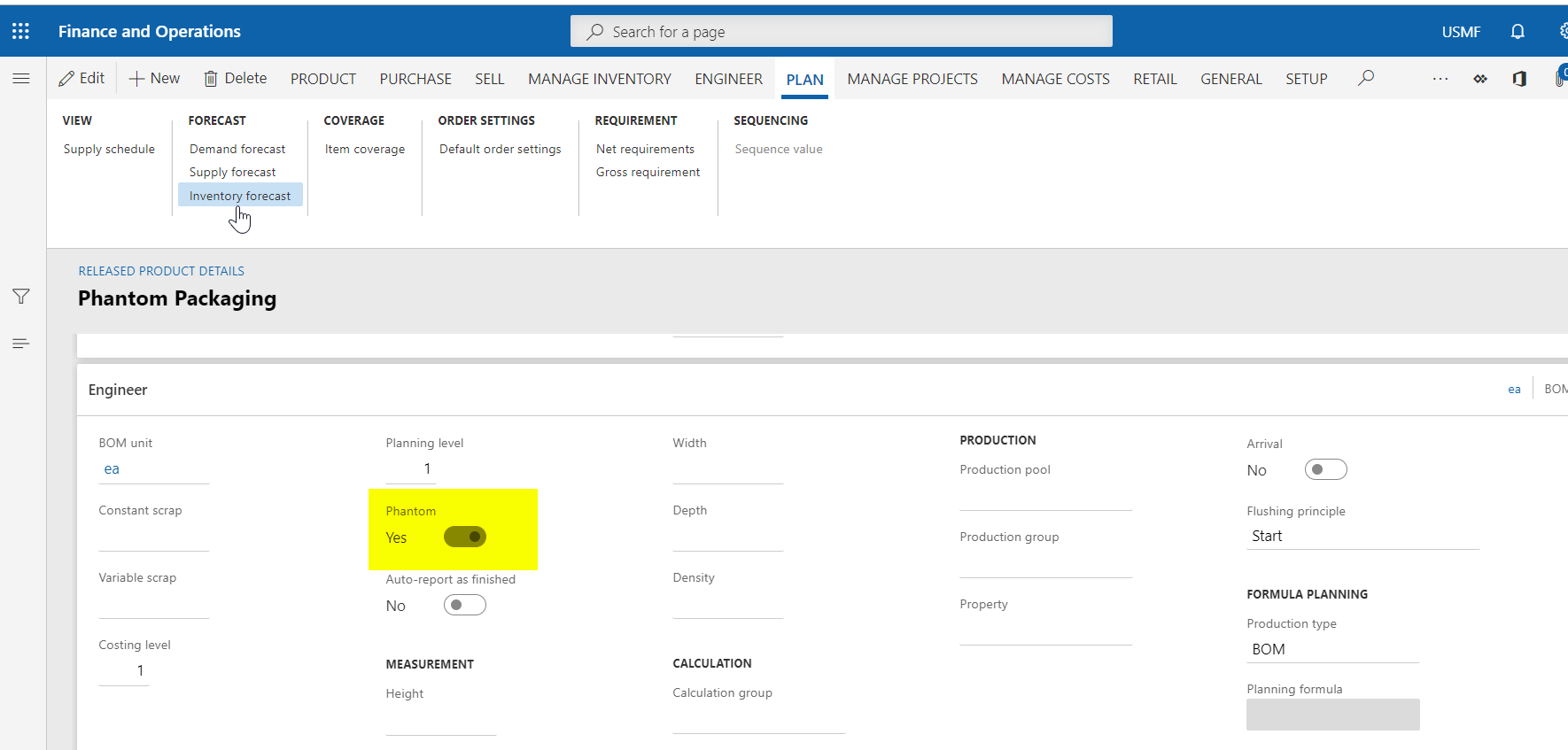Click the notification bell icon

tap(1518, 32)
